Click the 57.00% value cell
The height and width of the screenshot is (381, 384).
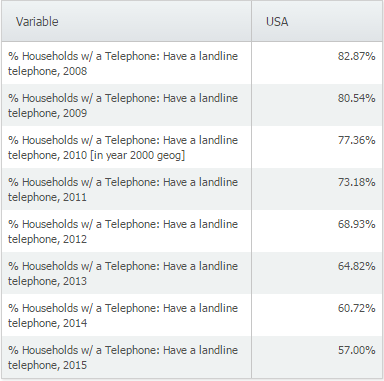(317, 357)
